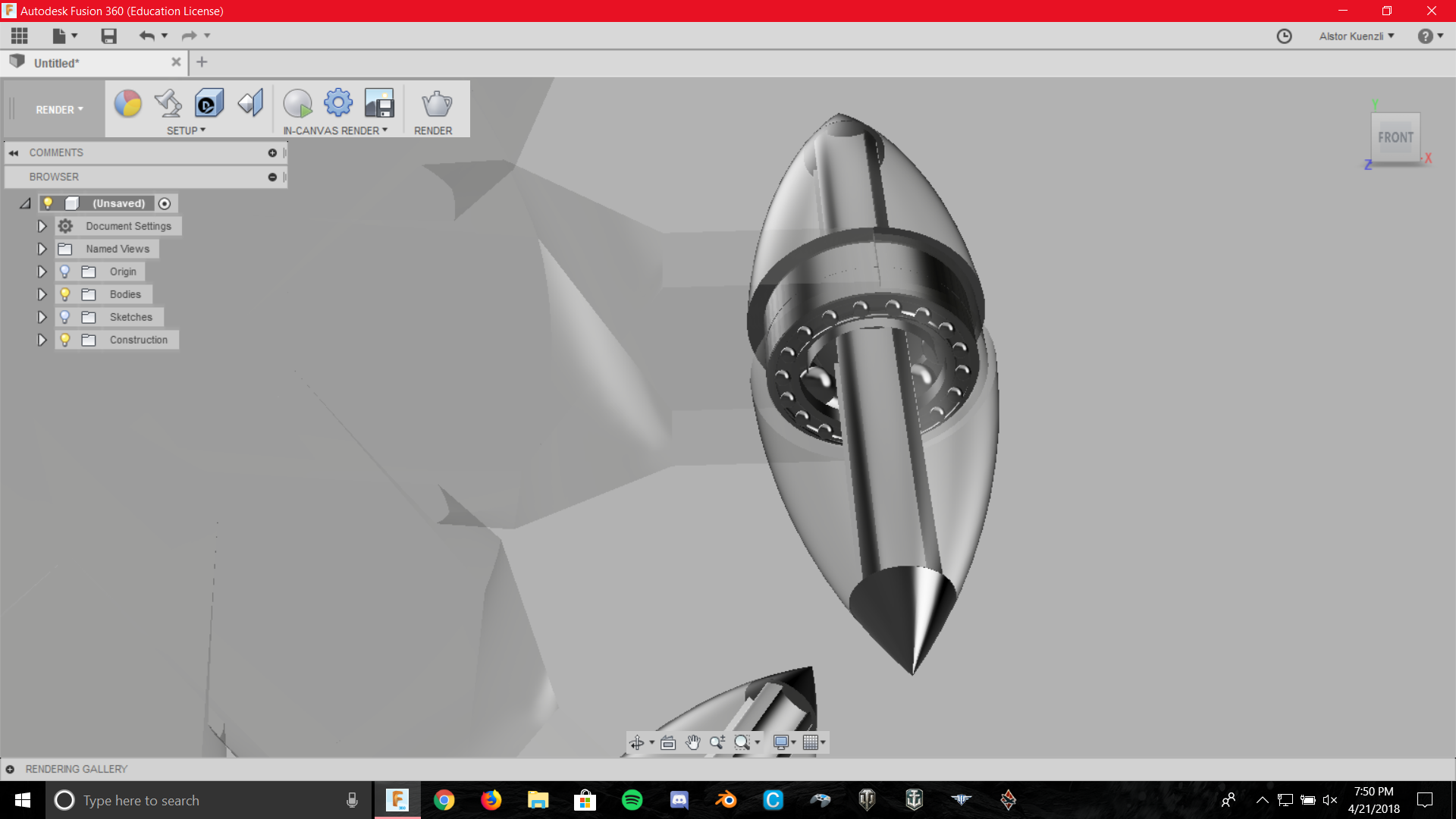Open the RENDER workspace dropdown
The width and height of the screenshot is (1456, 819).
(x=59, y=110)
